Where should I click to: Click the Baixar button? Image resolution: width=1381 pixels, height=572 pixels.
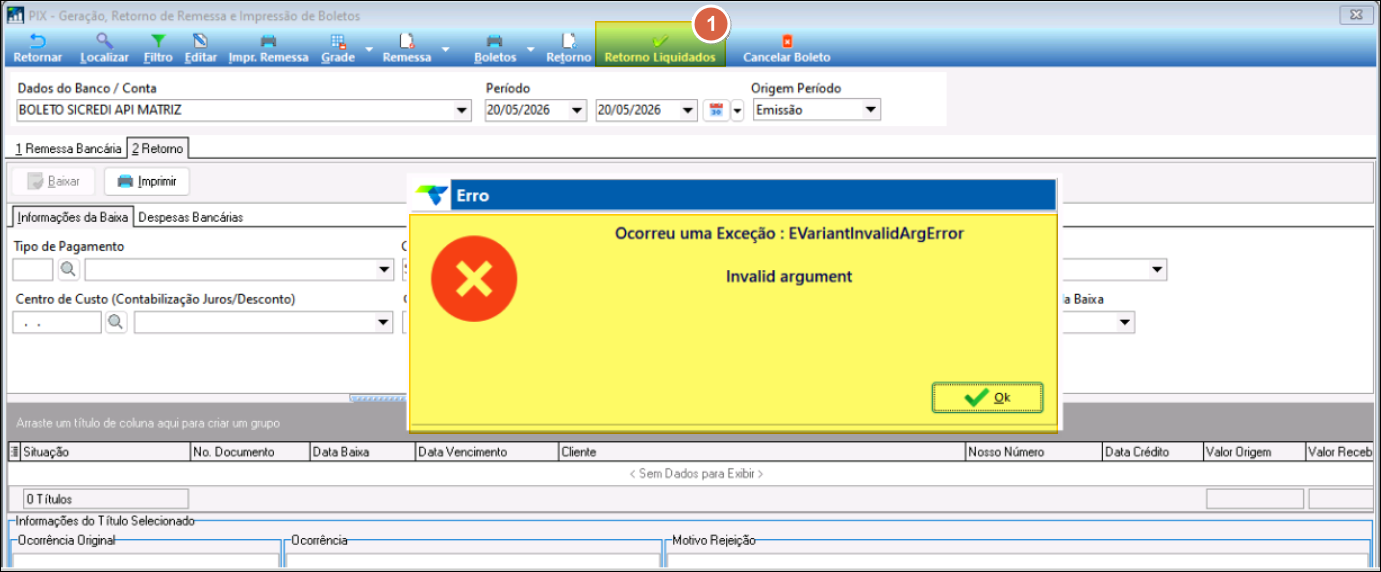point(53,181)
